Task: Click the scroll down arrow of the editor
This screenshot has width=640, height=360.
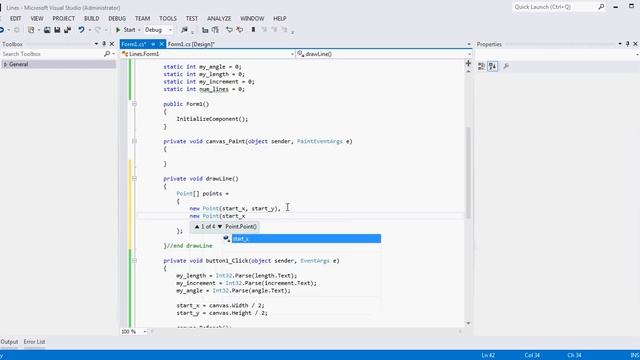Action: point(468,323)
